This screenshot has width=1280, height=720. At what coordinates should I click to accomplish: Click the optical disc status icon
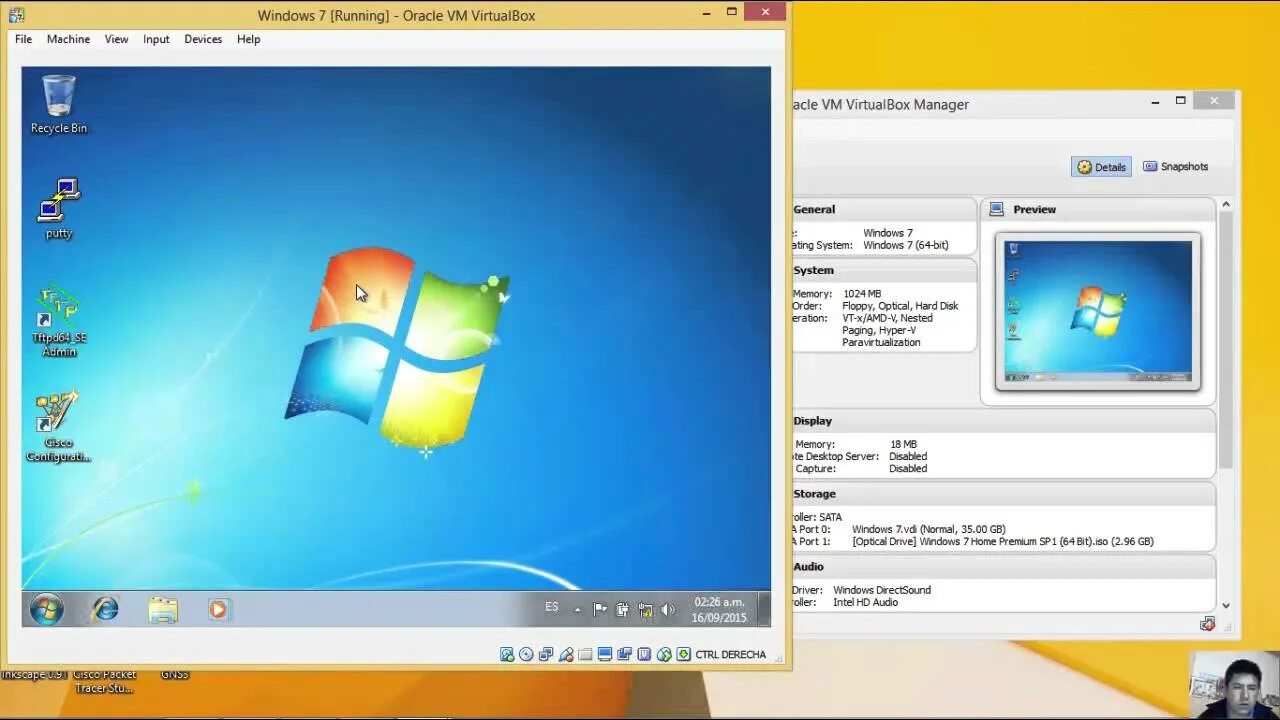[x=526, y=654]
